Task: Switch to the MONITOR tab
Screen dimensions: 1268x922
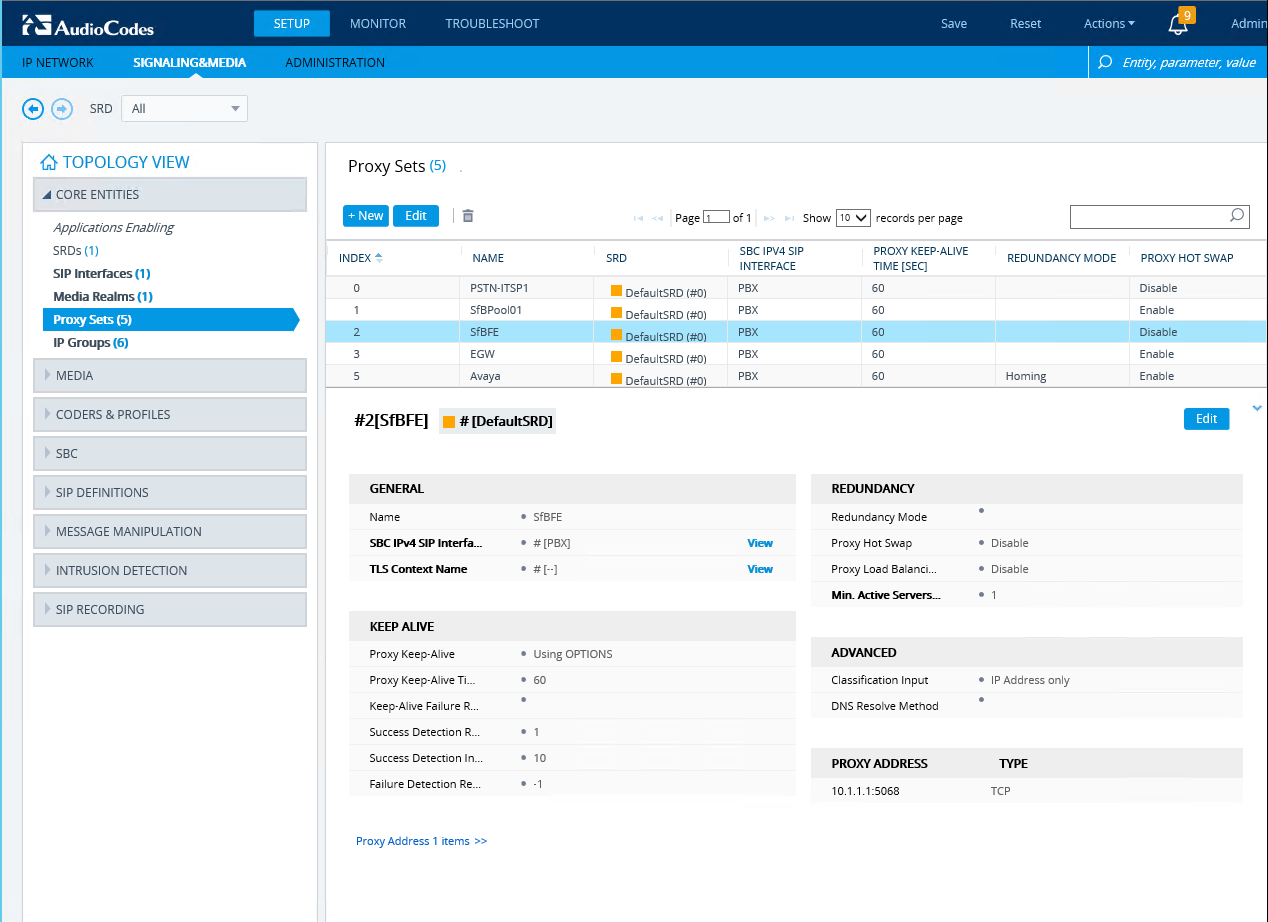Action: (378, 24)
